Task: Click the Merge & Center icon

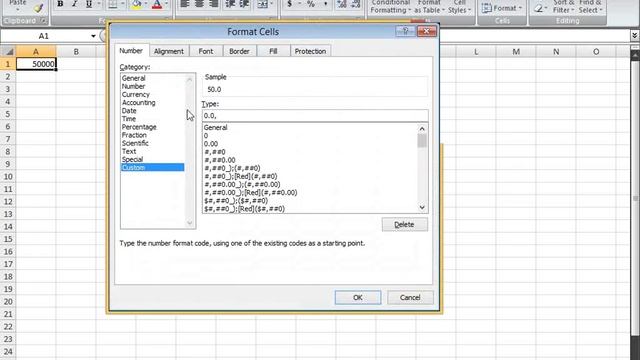Action: [x=263, y=4]
